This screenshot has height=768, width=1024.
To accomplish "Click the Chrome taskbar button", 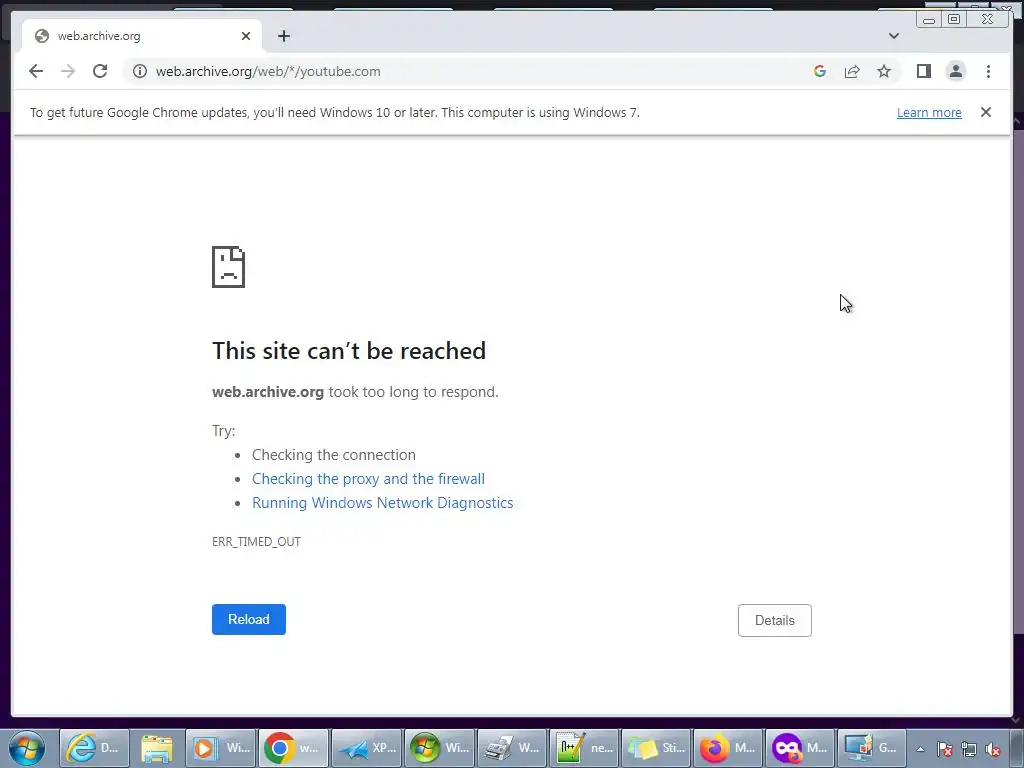I will tap(293, 748).
